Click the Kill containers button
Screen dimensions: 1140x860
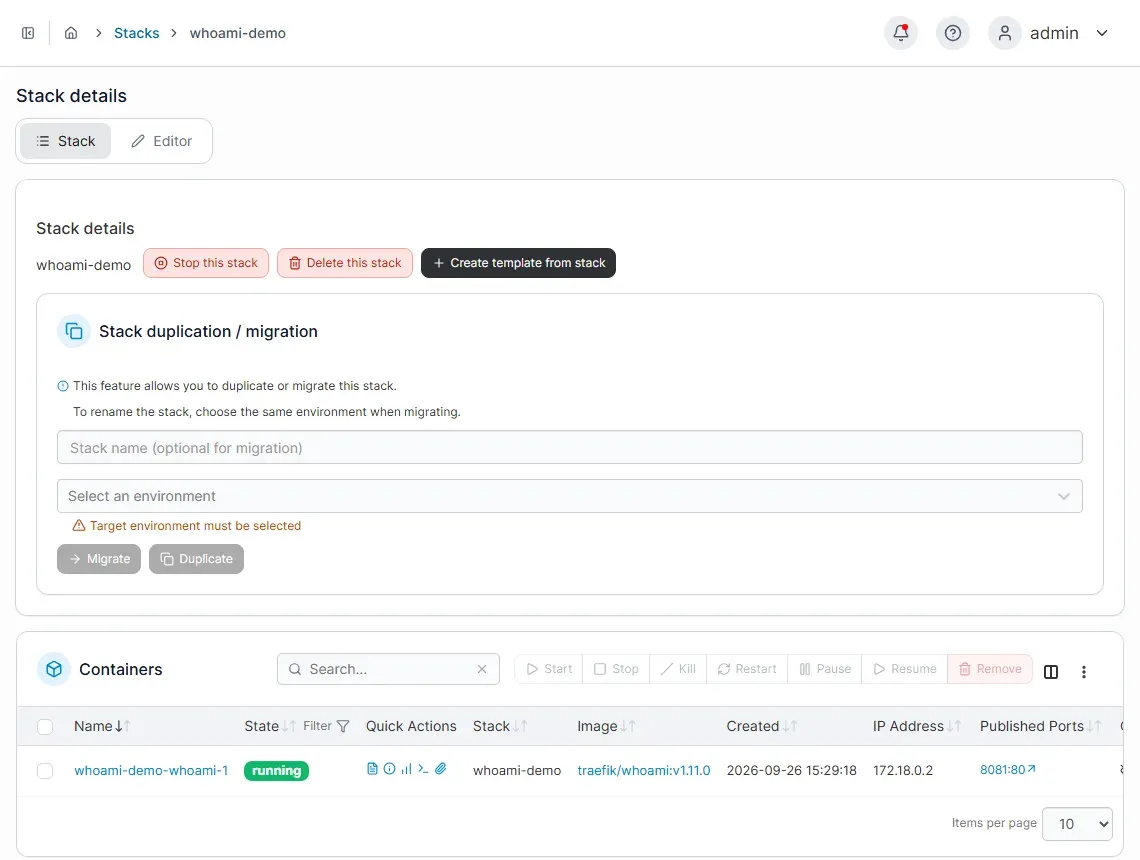(678, 669)
